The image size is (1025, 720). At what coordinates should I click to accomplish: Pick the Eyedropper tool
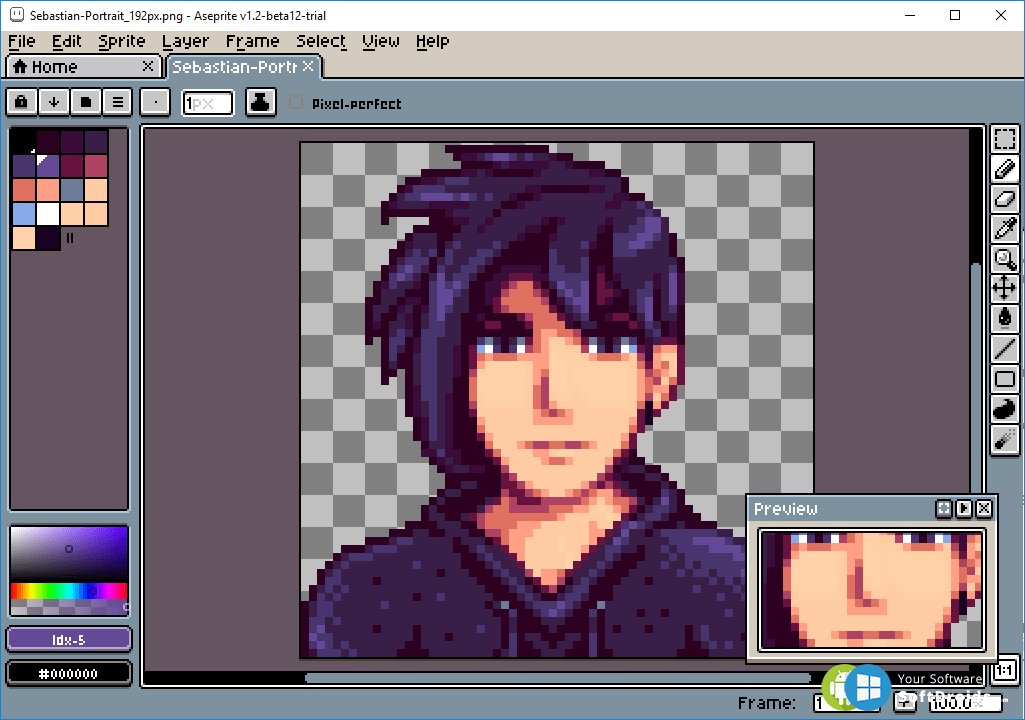[x=1005, y=229]
